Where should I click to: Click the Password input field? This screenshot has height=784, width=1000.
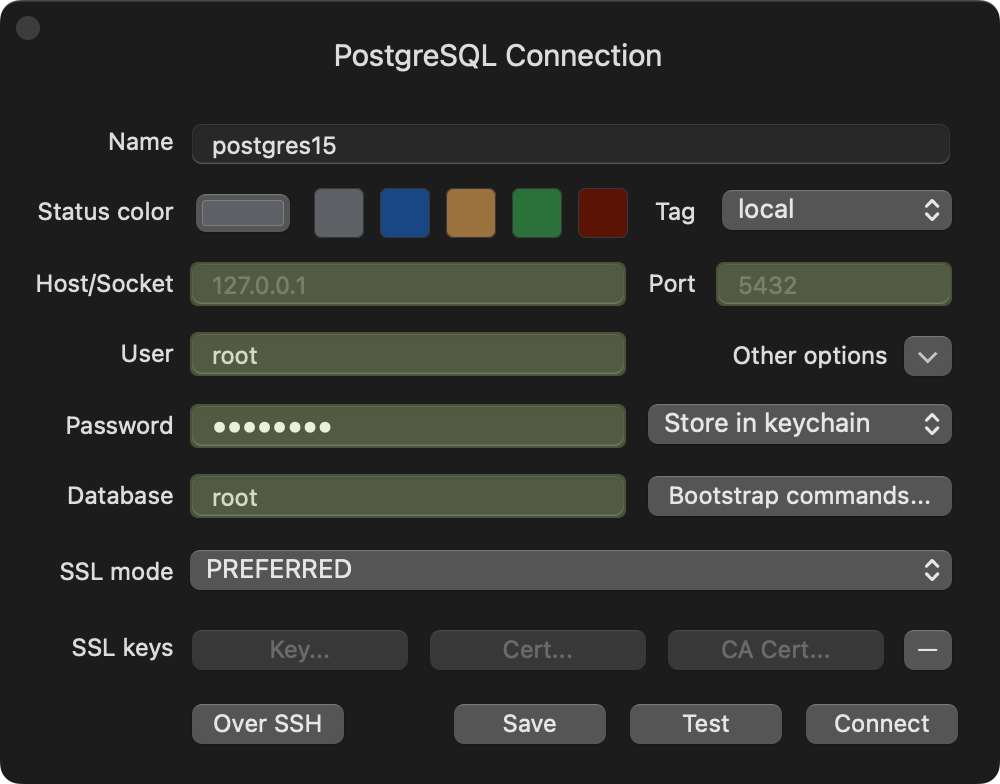[408, 426]
